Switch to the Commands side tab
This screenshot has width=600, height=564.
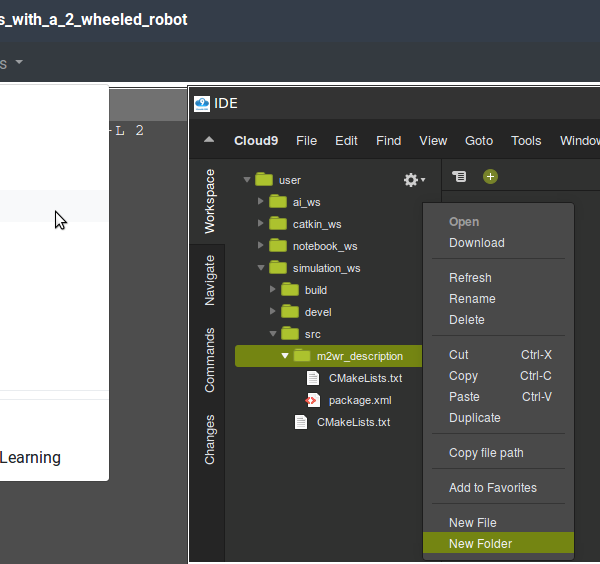pos(209,360)
